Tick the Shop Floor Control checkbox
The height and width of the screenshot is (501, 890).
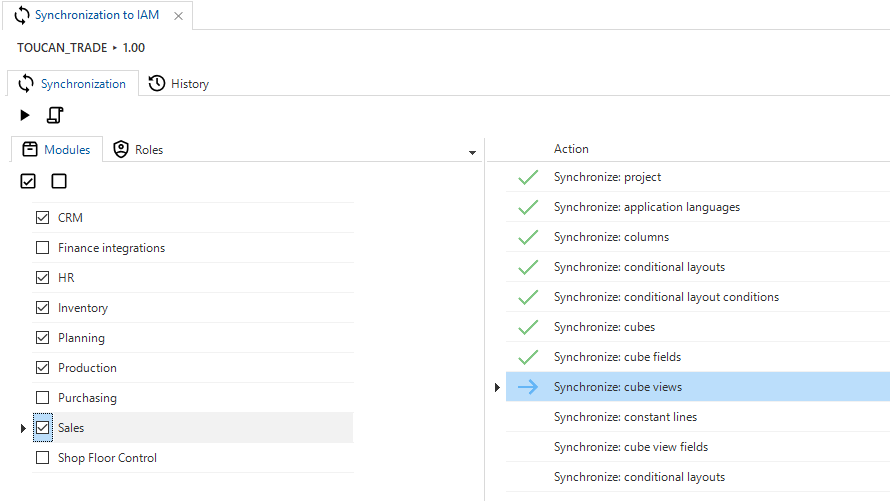(43, 457)
